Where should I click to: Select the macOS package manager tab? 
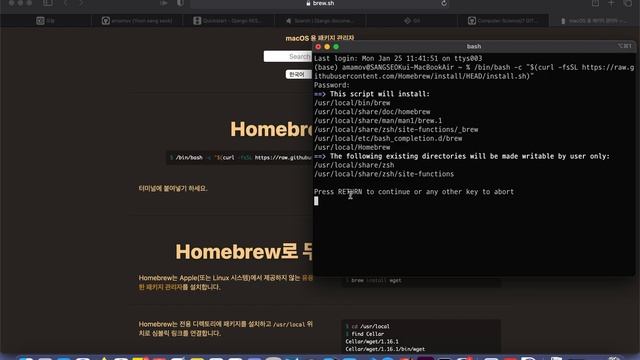594,20
